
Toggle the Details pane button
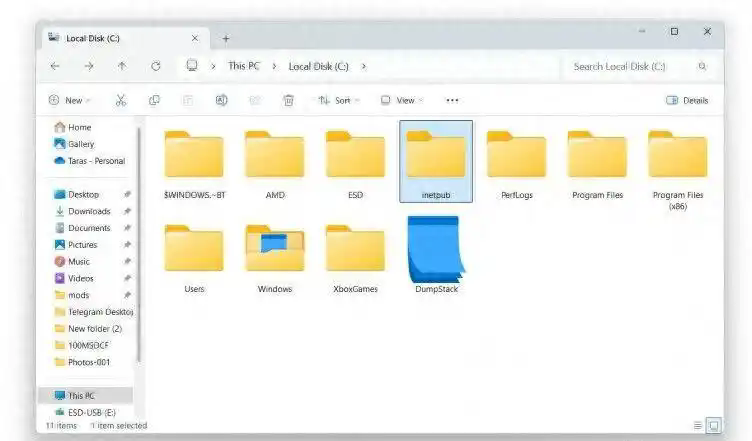pos(686,100)
